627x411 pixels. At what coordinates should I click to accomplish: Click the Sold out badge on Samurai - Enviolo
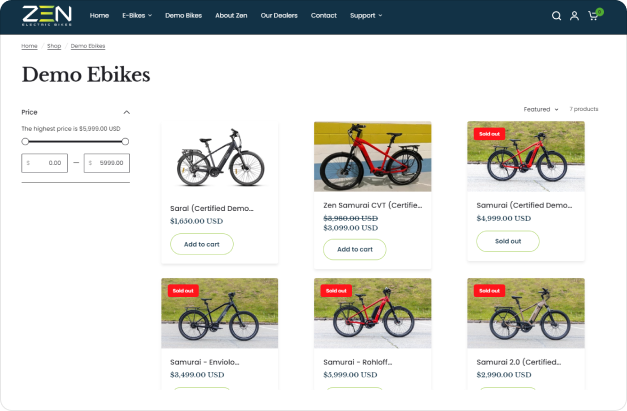(x=183, y=291)
